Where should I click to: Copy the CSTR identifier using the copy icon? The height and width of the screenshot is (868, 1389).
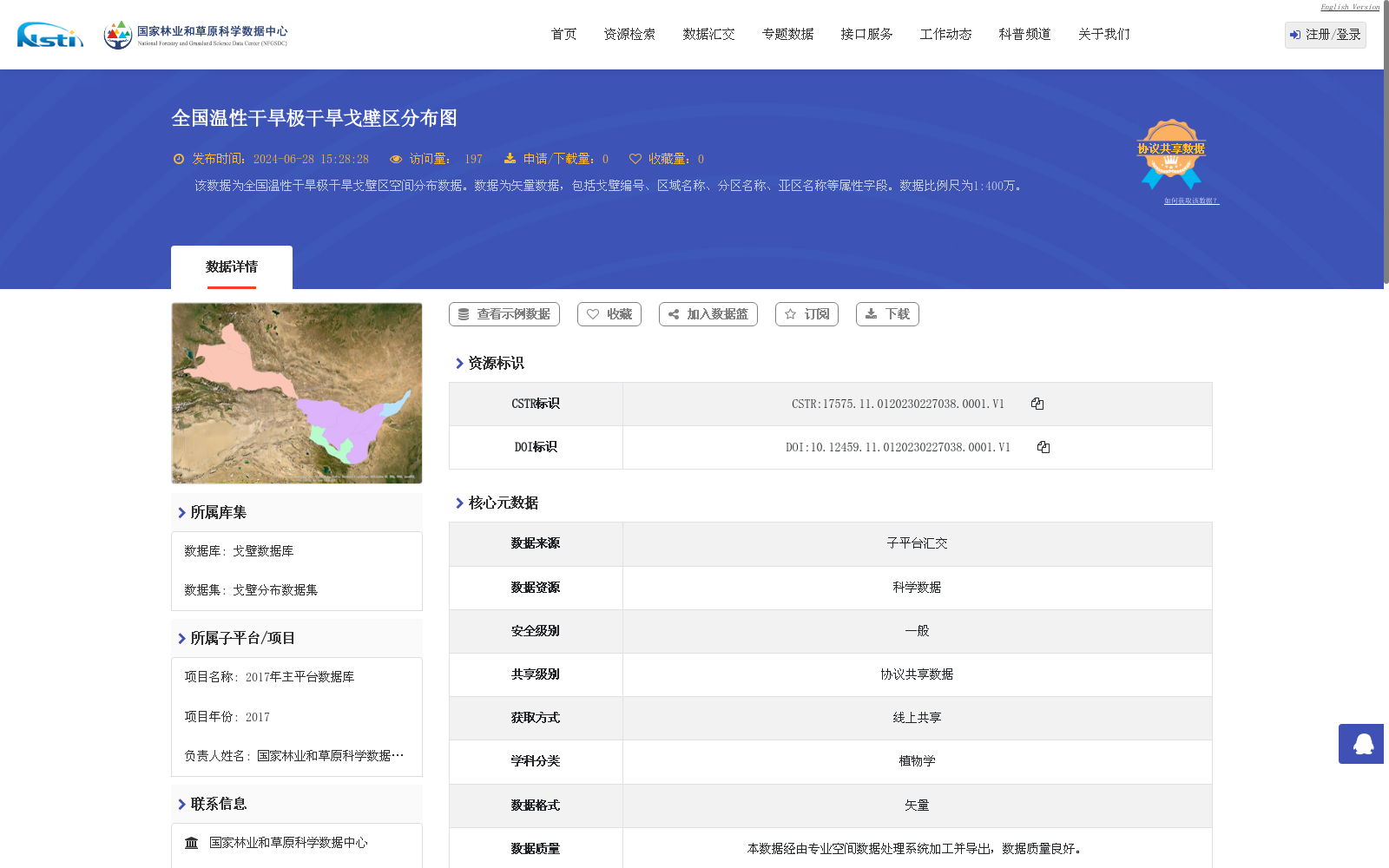coord(1037,404)
